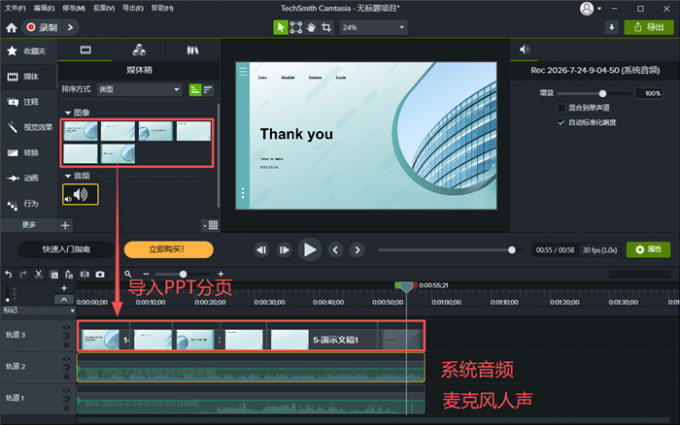Toggle the 属性 properties panel button
Screen dimensions: 680x425
click(648, 249)
